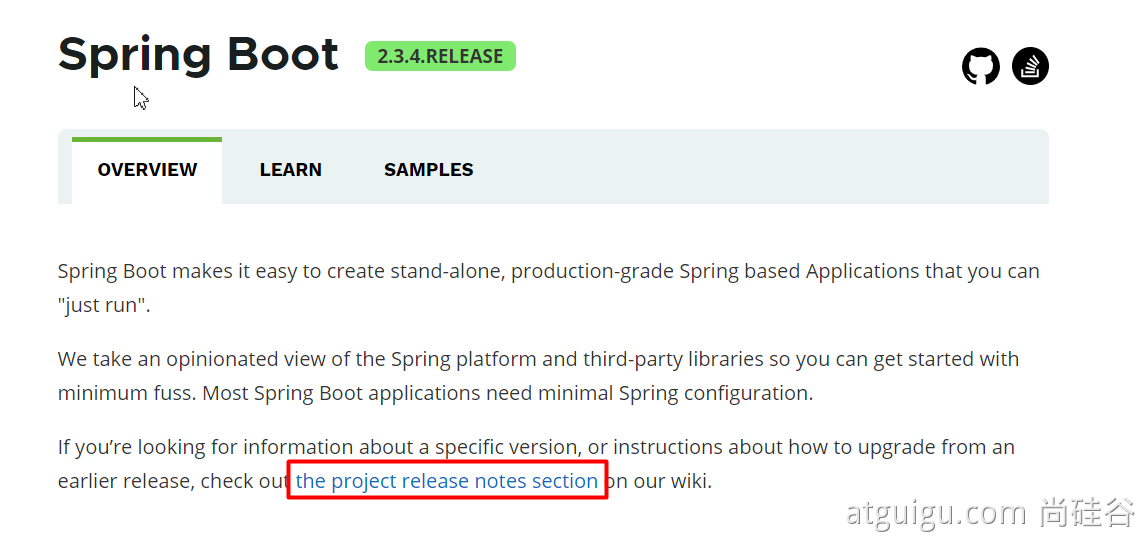This screenshot has height=541, width=1144.
Task: Click the 尚硅谷 Chinese watermark characters
Action: (x=1087, y=513)
